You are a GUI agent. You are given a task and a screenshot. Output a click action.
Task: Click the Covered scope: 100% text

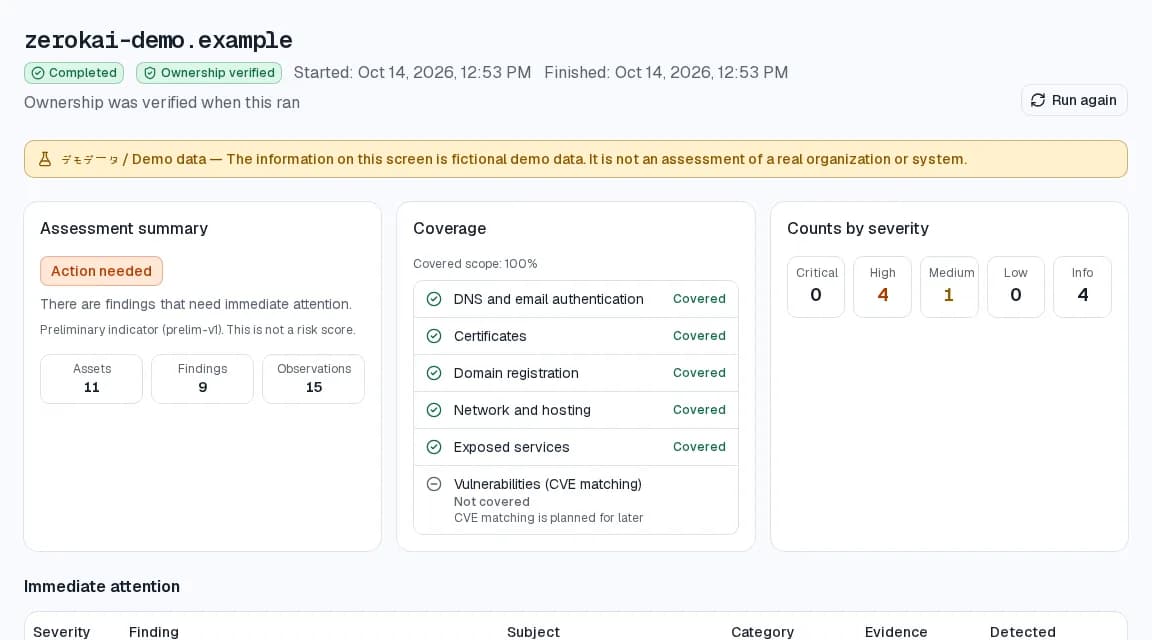pos(475,264)
